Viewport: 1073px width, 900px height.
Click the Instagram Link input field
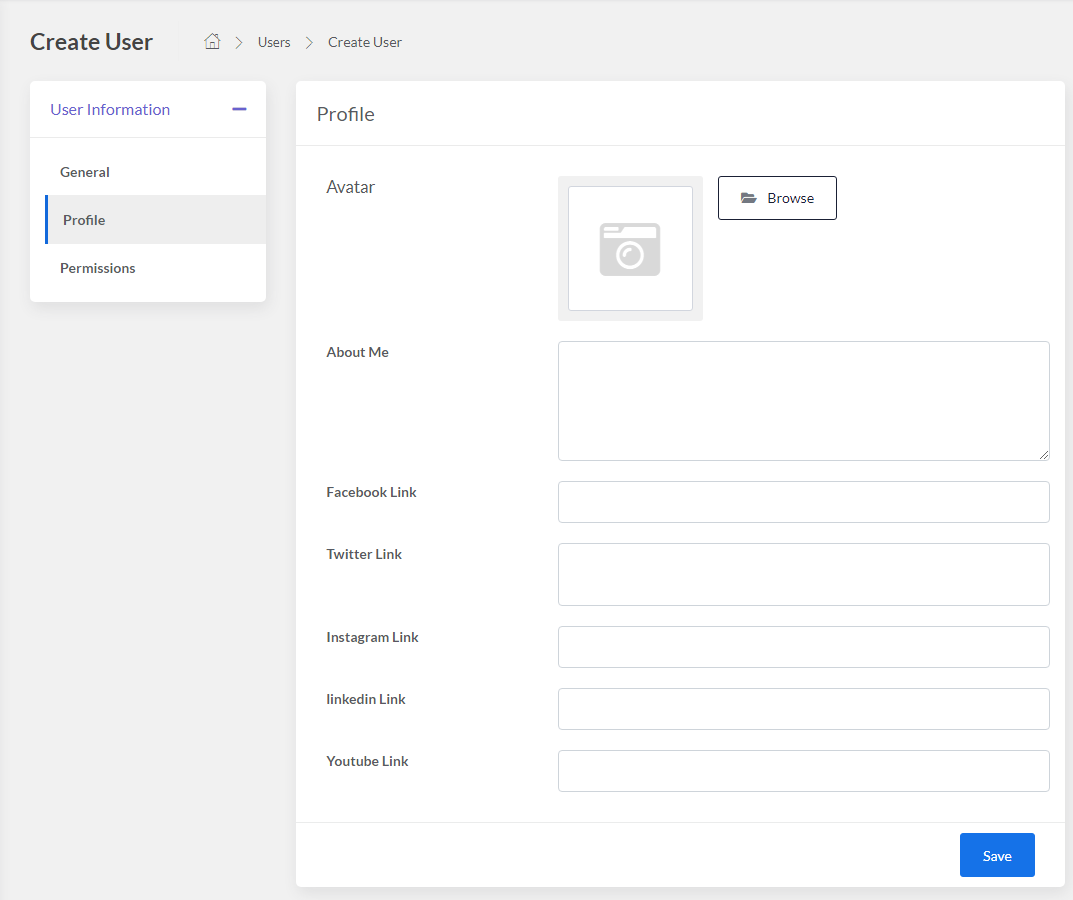pyautogui.click(x=803, y=647)
